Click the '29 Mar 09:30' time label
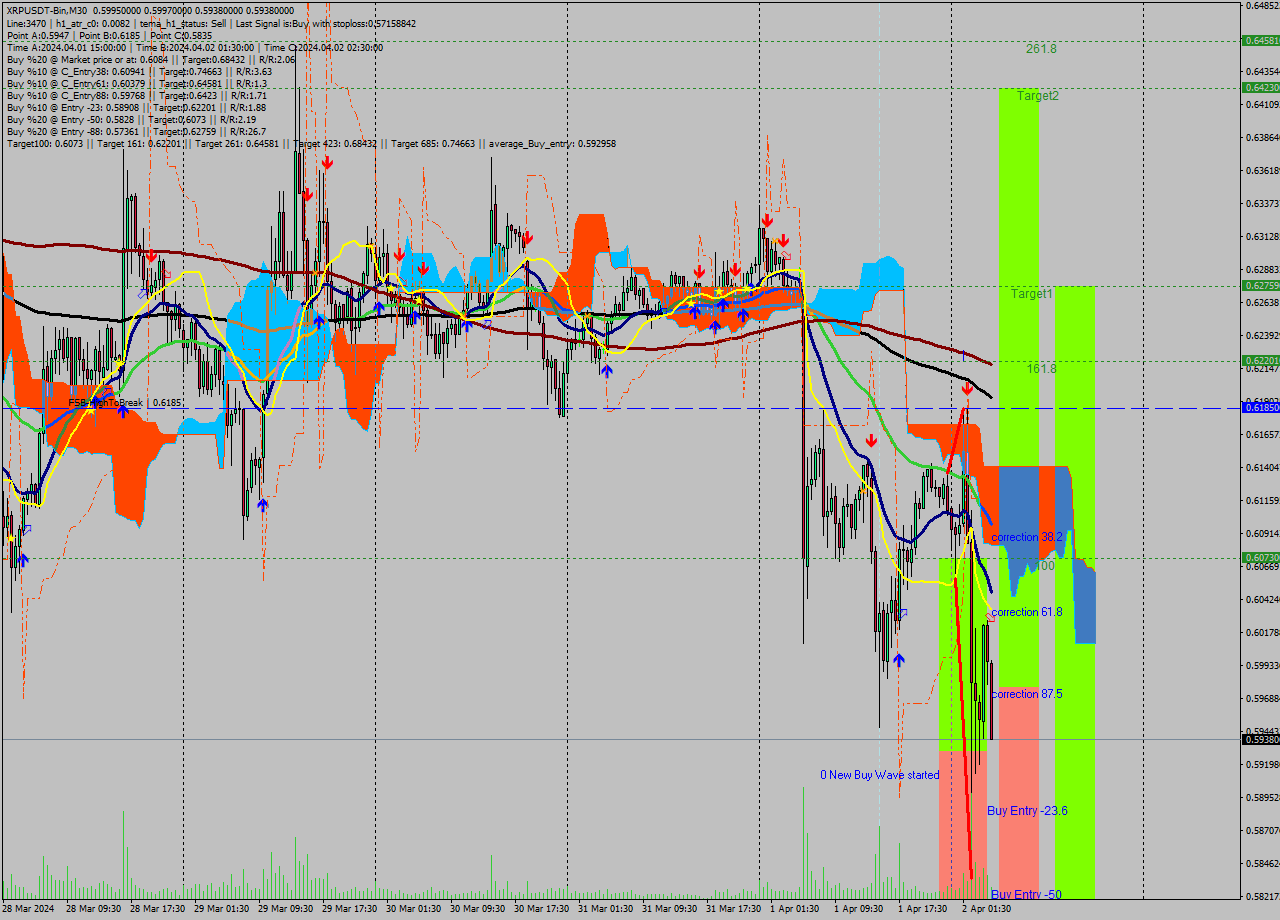Image resolution: width=1280 pixels, height=920 pixels. (x=285, y=909)
